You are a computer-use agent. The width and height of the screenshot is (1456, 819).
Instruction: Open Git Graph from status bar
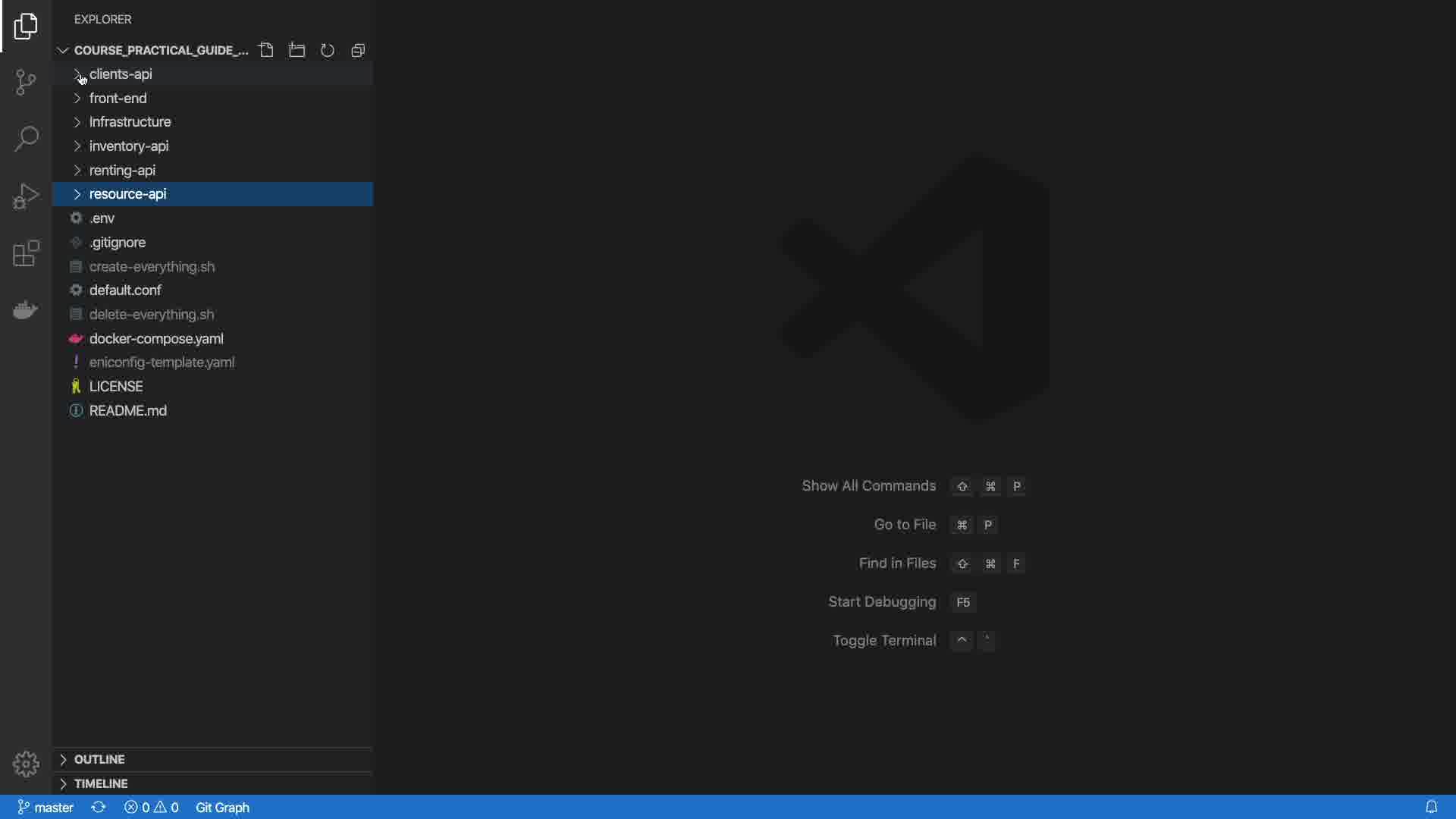pos(222,807)
